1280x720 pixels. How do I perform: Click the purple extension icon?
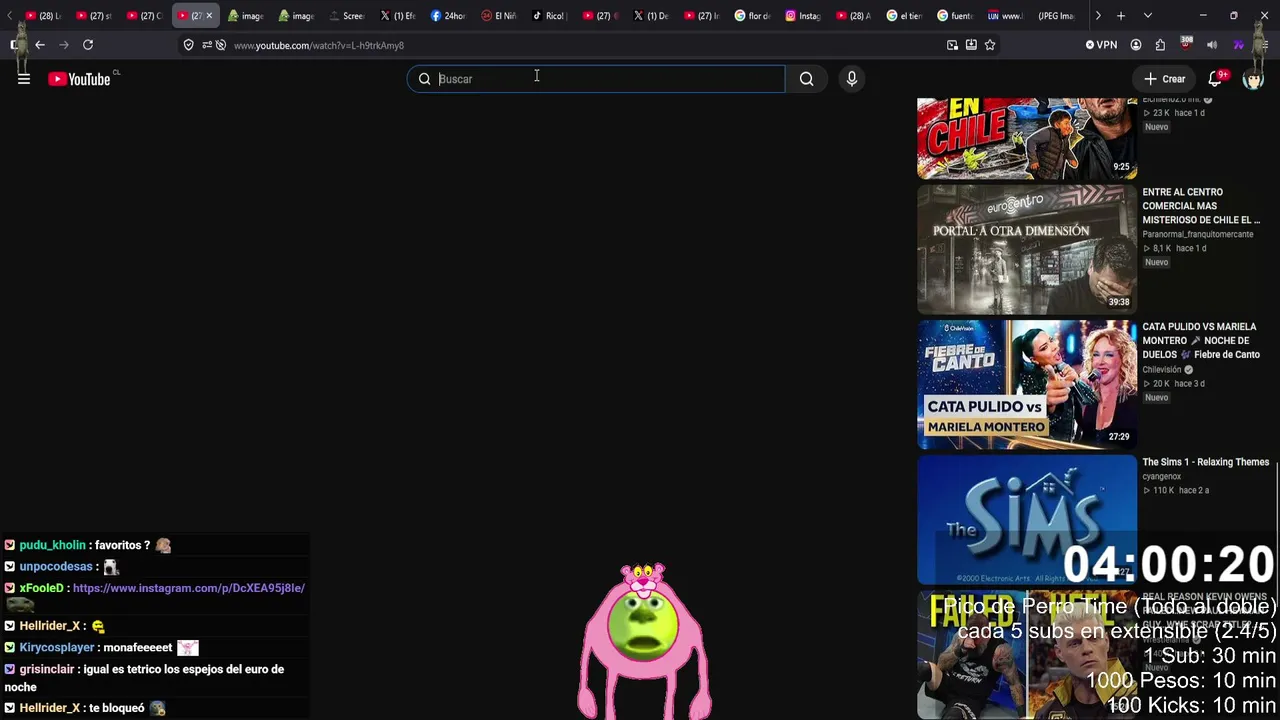(1238, 45)
